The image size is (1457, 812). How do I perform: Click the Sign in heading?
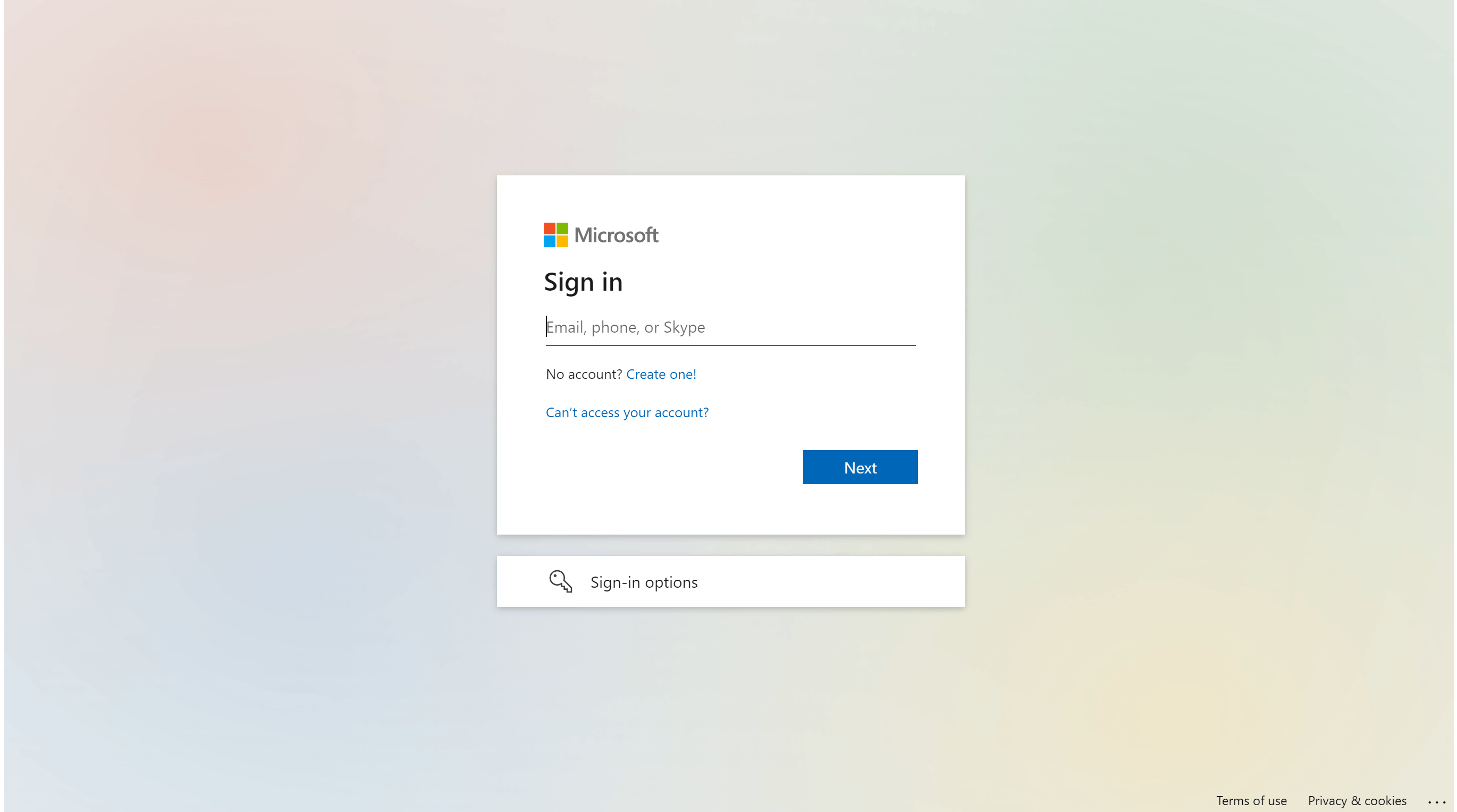(x=583, y=282)
